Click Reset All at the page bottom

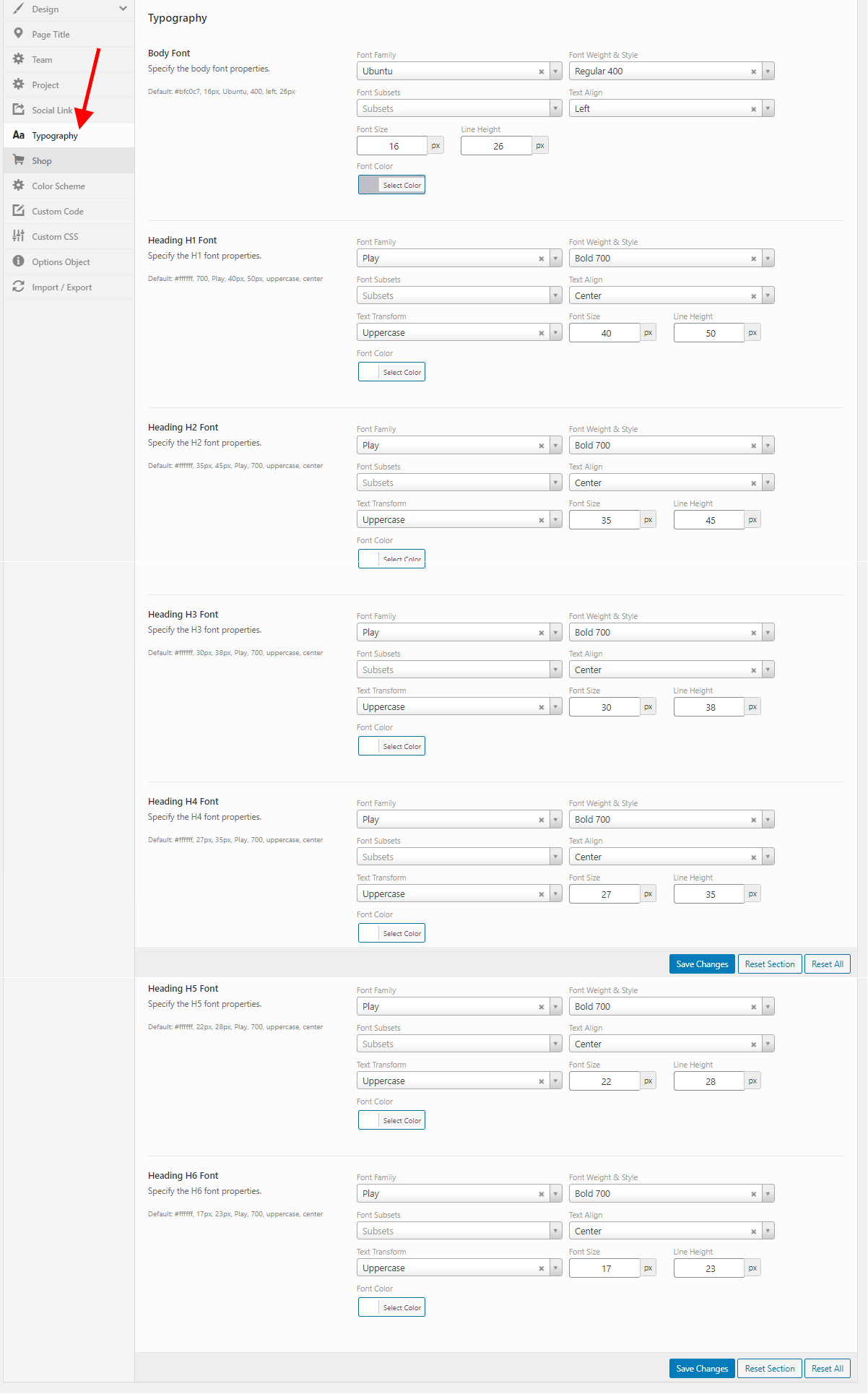click(x=827, y=1368)
